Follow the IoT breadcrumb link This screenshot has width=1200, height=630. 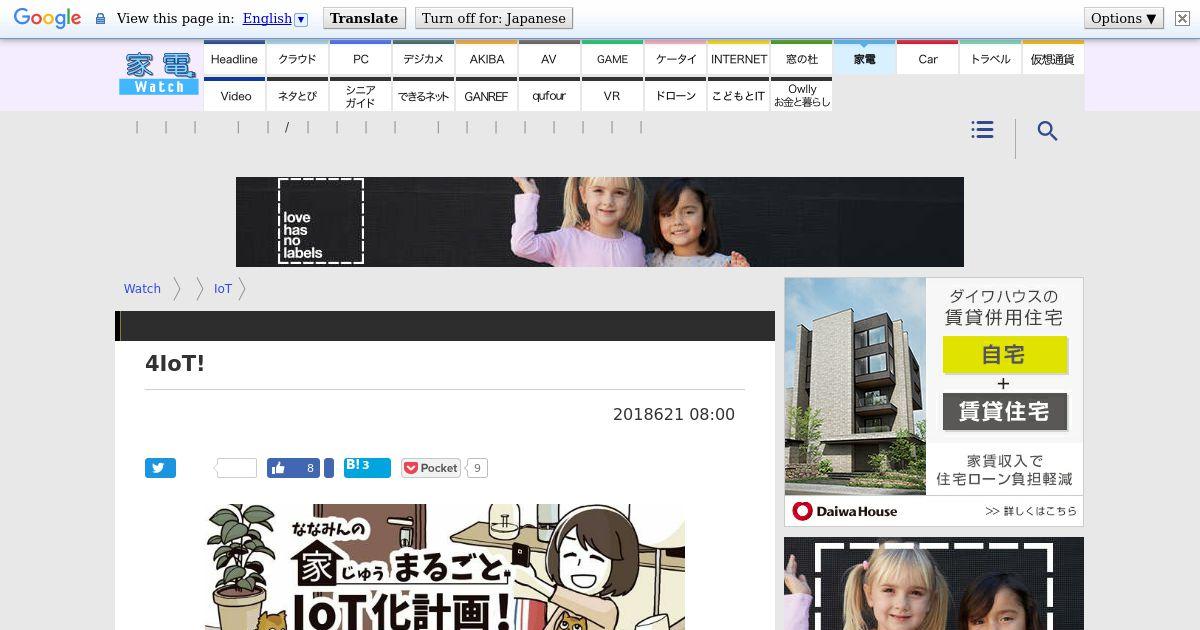click(x=222, y=288)
